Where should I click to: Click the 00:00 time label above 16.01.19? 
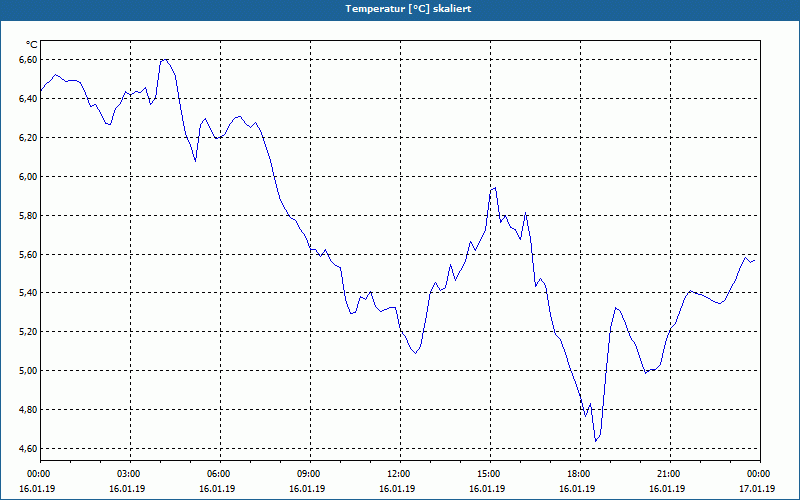pos(38,474)
